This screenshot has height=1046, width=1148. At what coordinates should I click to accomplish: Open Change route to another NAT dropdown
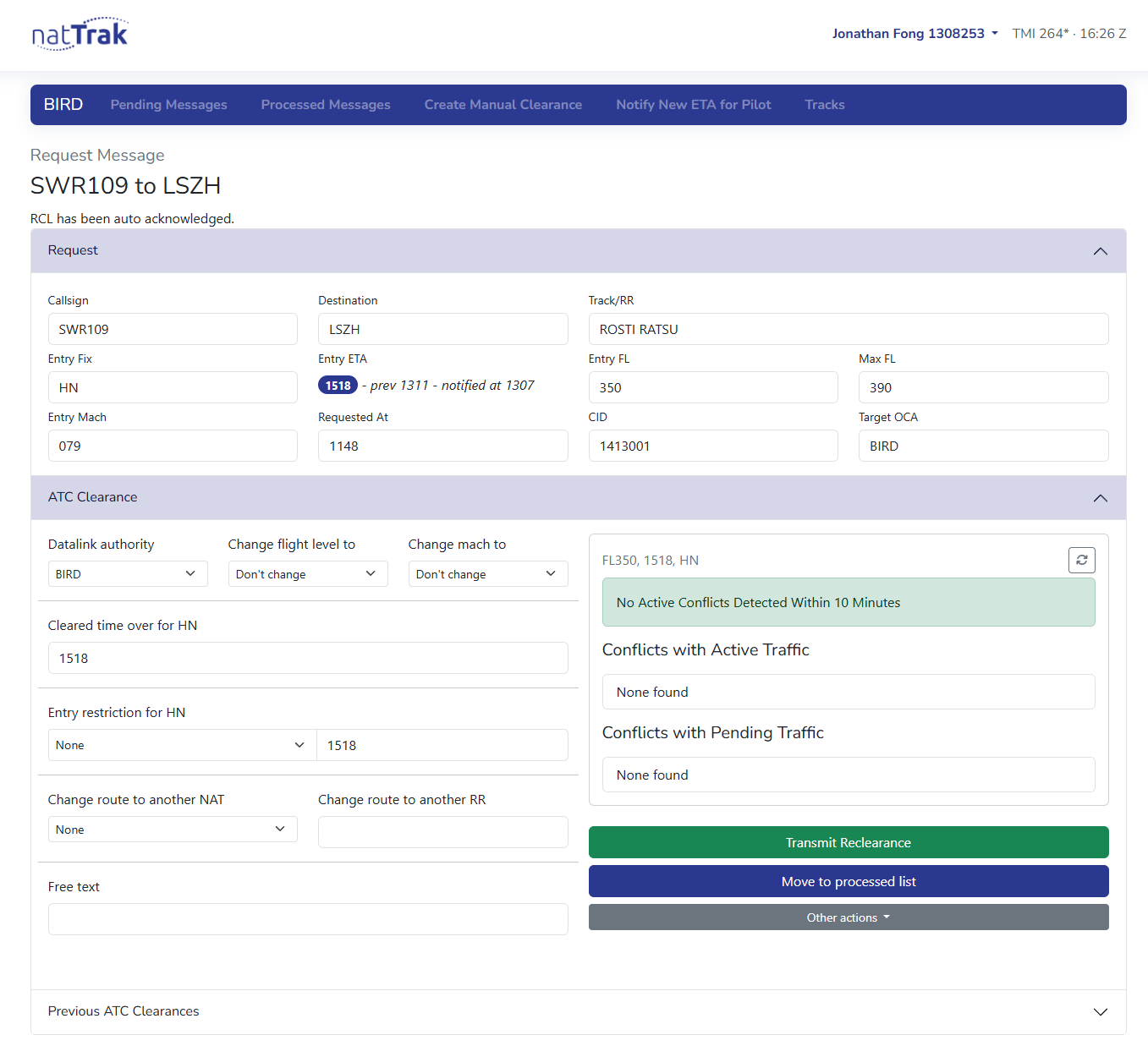click(x=173, y=830)
